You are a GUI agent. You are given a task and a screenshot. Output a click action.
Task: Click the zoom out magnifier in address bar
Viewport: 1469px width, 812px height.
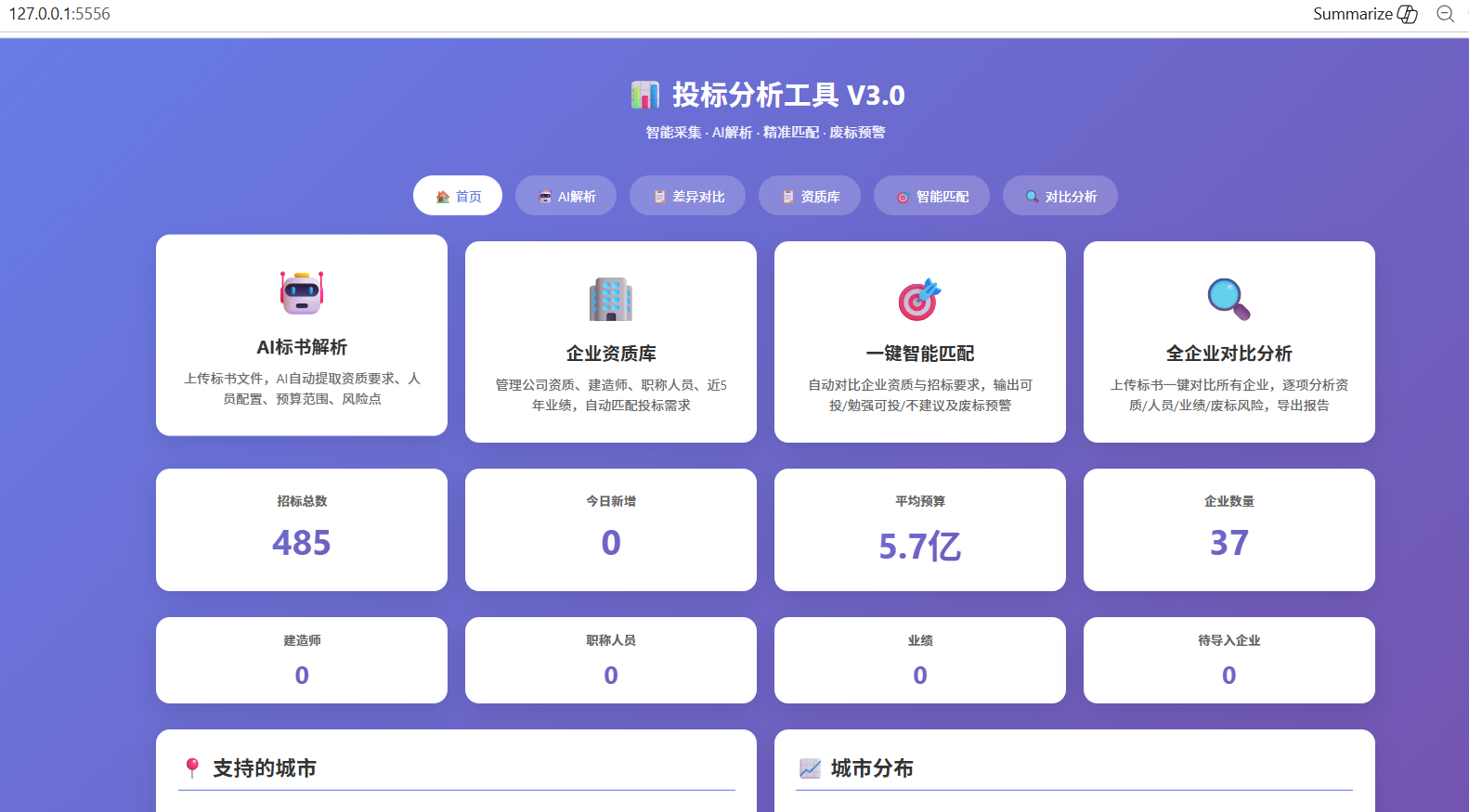coord(1446,14)
